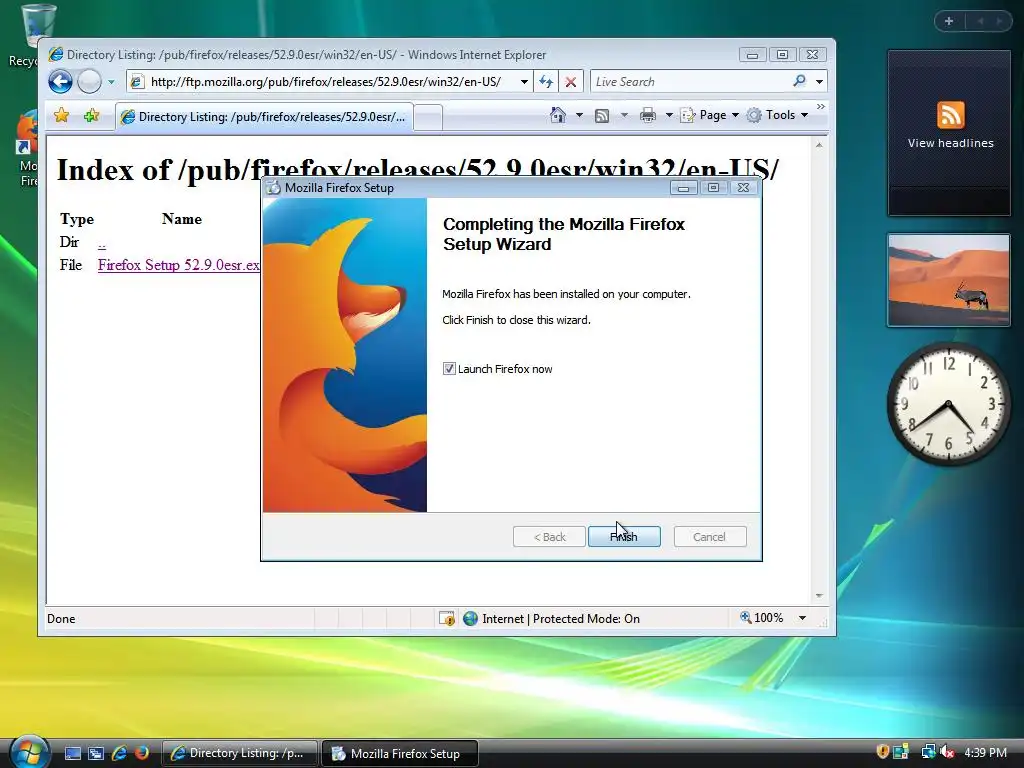Click the address bar URL field

[x=327, y=82]
